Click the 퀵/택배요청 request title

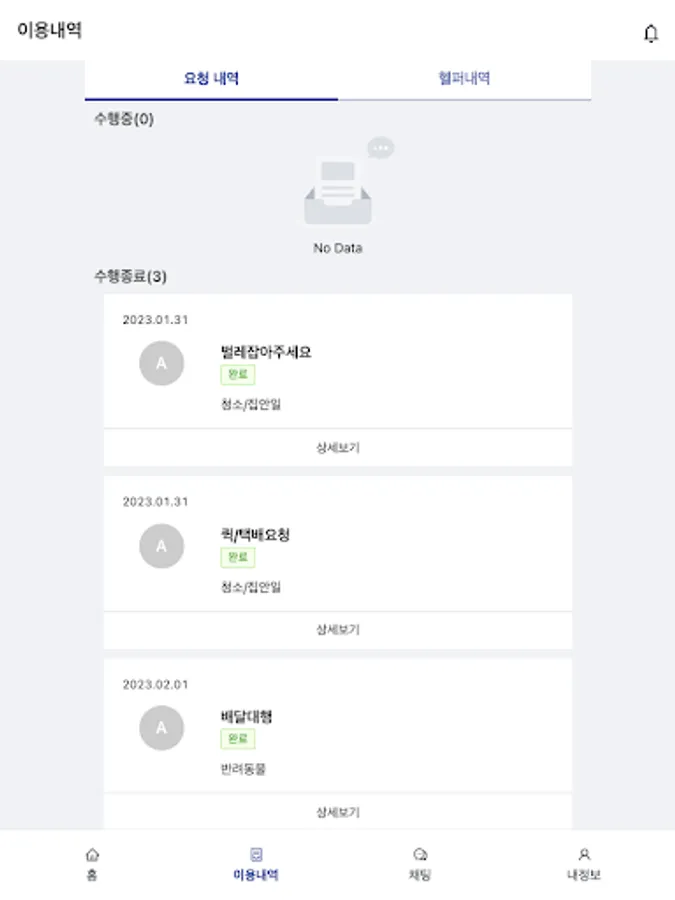tap(255, 535)
